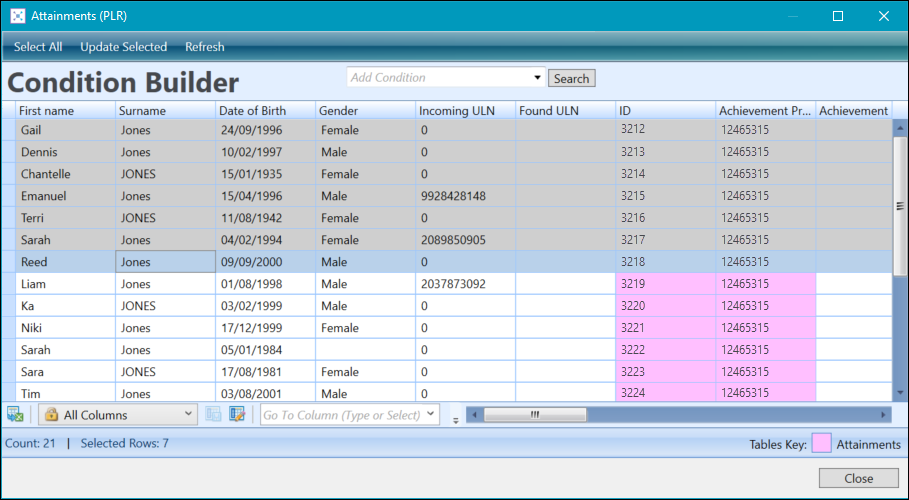Click the horizontal scrollbar thumb
This screenshot has width=909, height=500.
(x=535, y=414)
